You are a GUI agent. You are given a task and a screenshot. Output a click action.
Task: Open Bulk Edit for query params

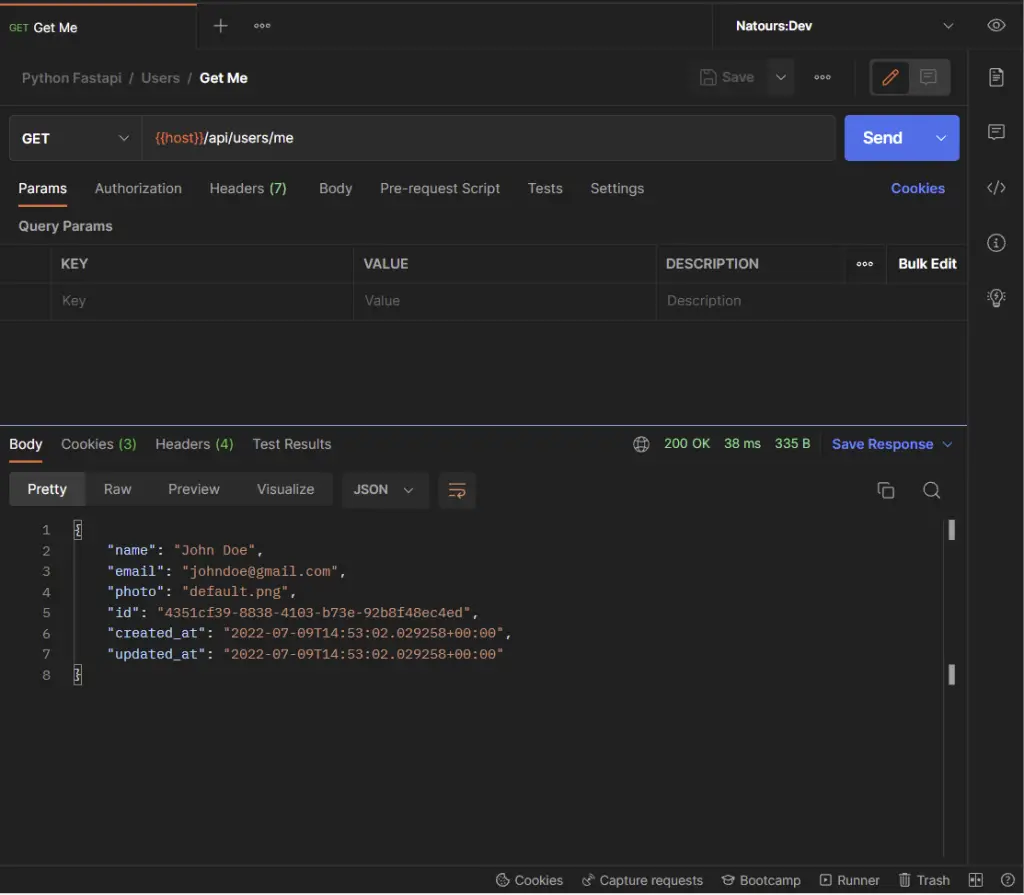pos(927,264)
